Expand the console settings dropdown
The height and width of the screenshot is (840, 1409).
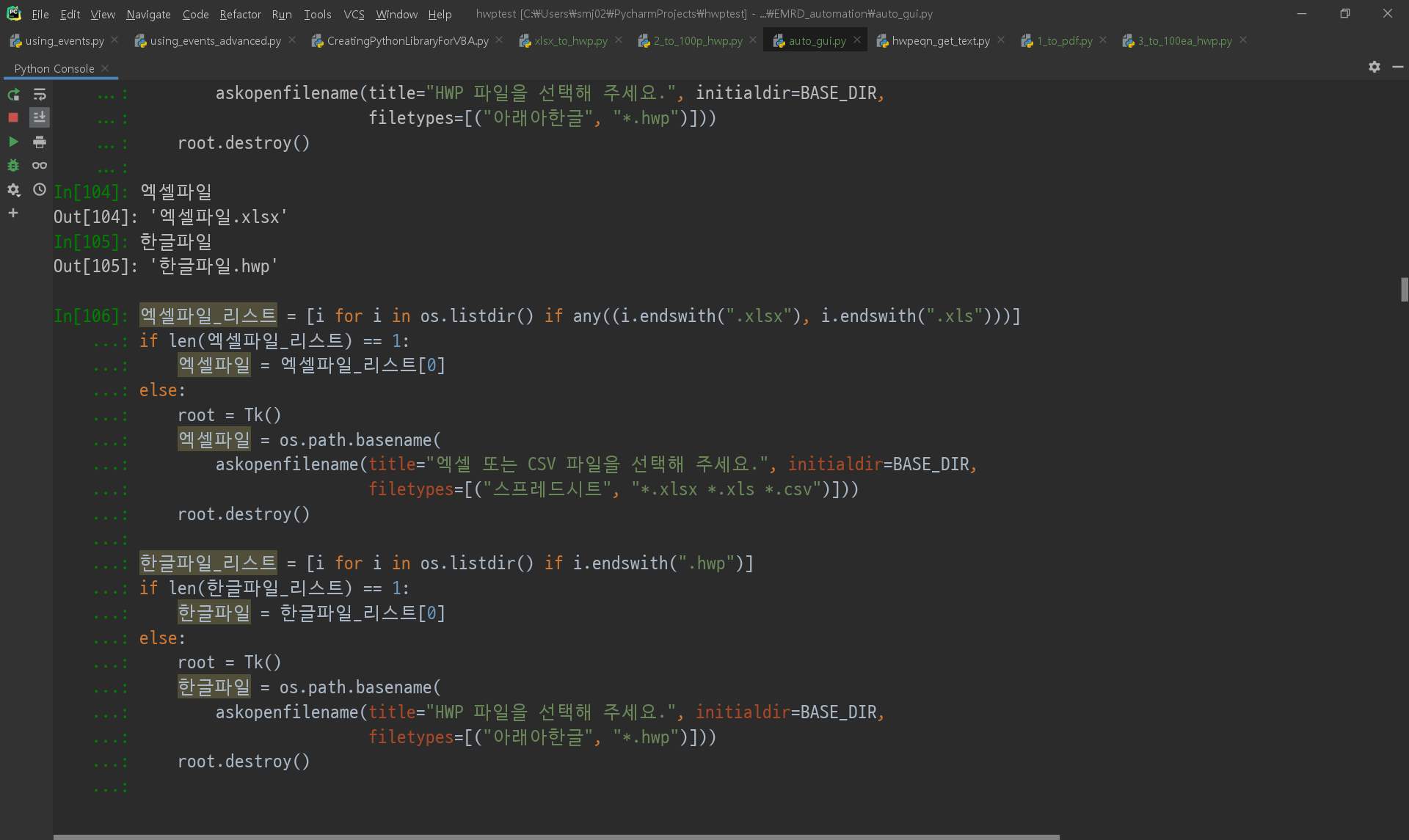[13, 190]
